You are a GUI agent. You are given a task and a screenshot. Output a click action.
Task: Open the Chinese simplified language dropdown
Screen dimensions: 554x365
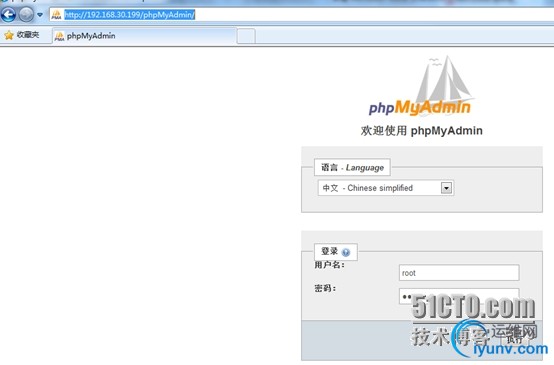(386, 188)
